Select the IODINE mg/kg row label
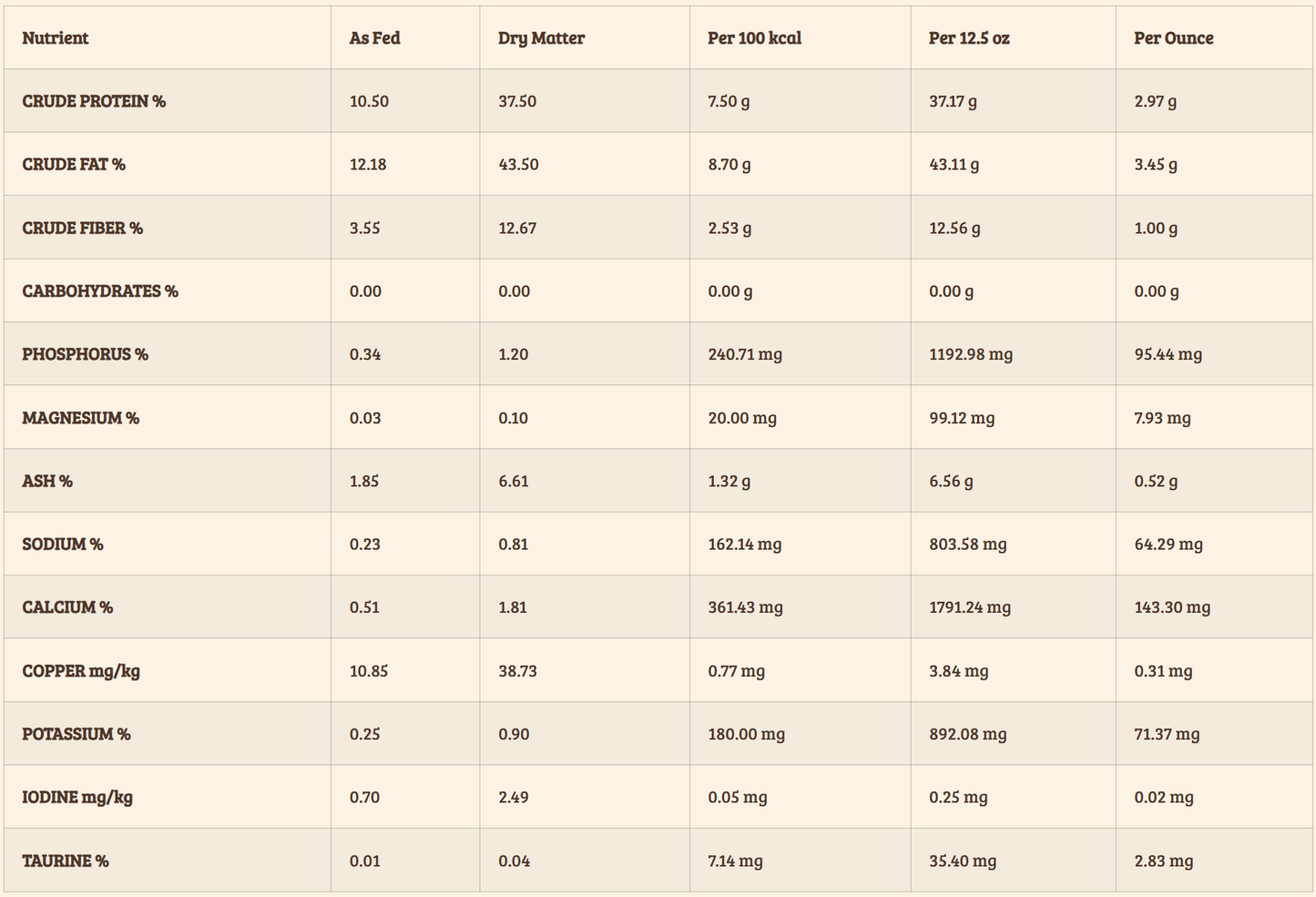The width and height of the screenshot is (1316, 897). click(77, 798)
